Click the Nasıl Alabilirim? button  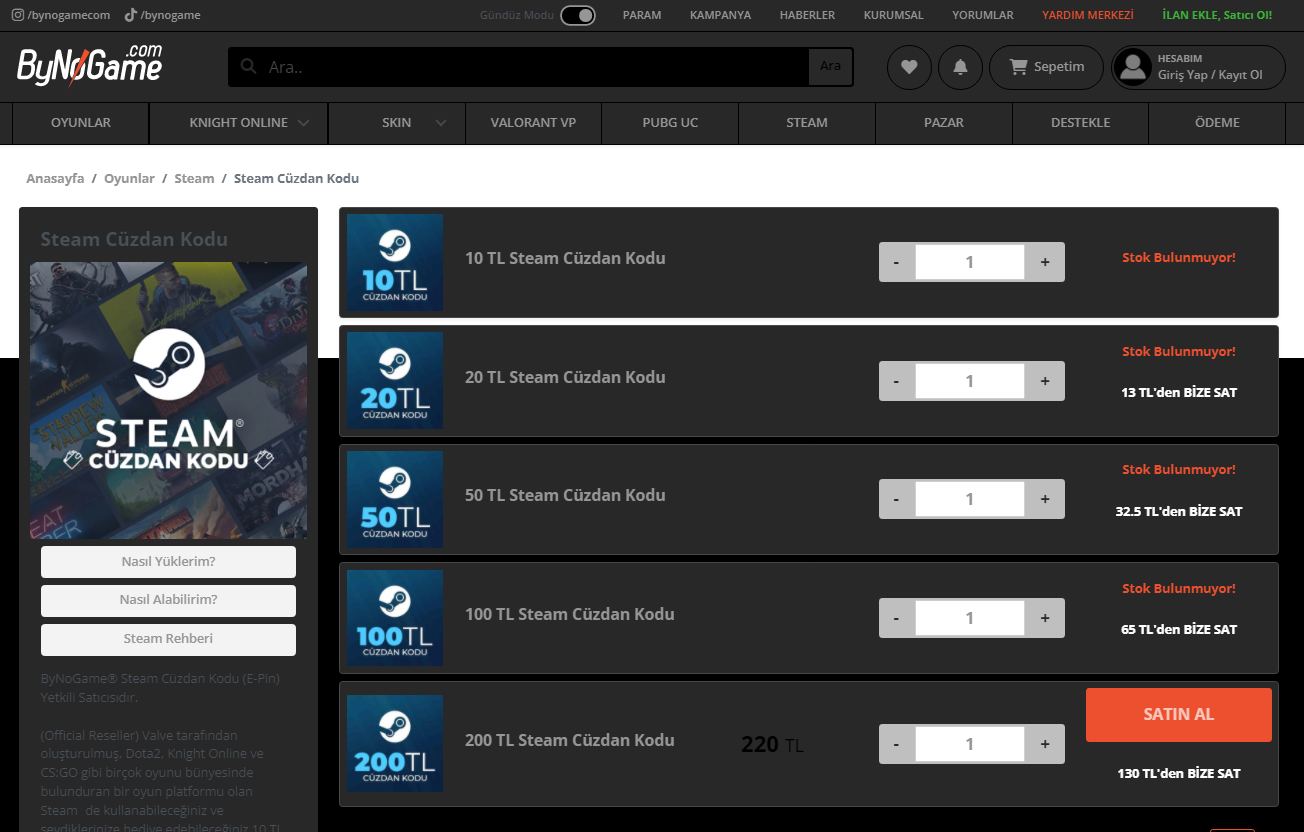(168, 601)
